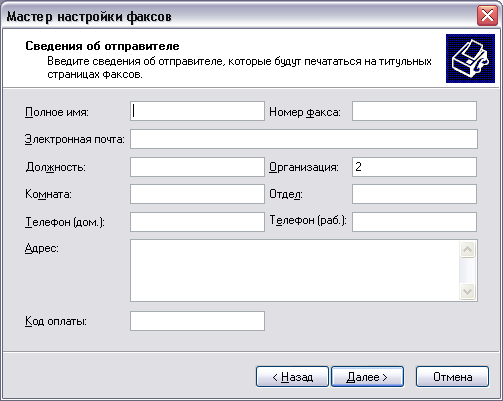Click the Полное имя input field
503x401 pixels.
point(197,111)
